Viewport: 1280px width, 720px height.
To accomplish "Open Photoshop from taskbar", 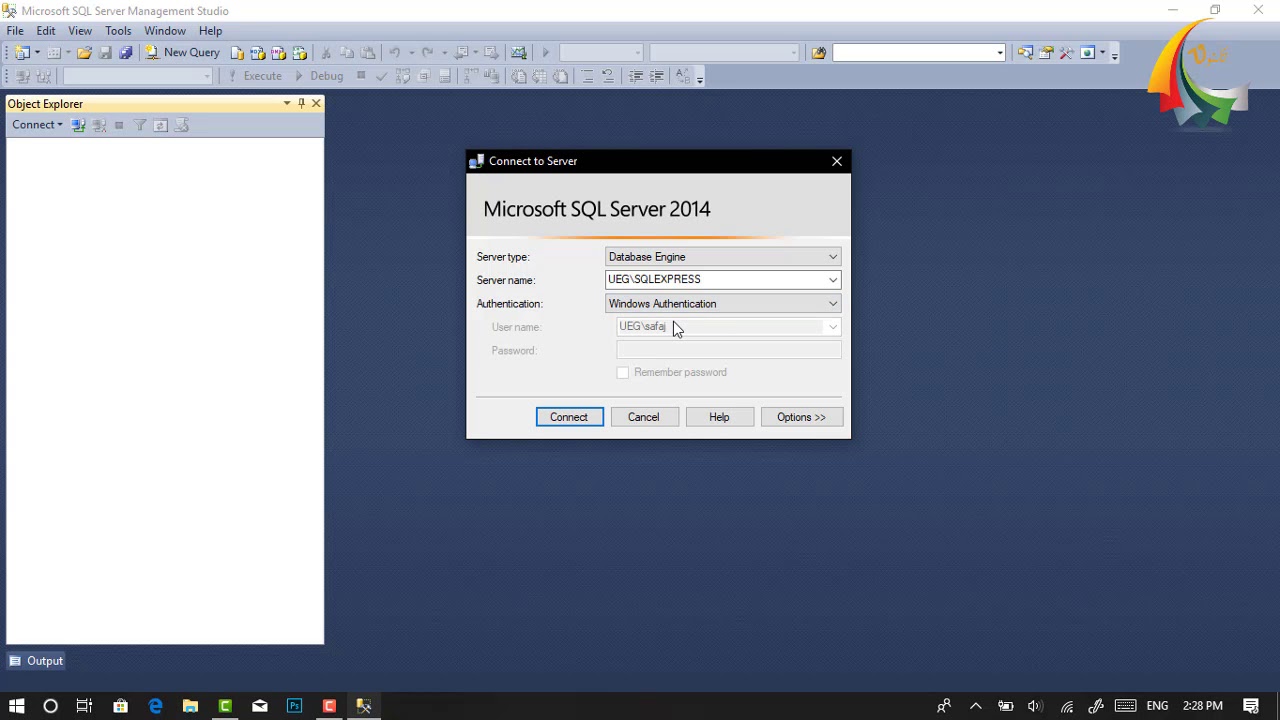I will click(294, 706).
